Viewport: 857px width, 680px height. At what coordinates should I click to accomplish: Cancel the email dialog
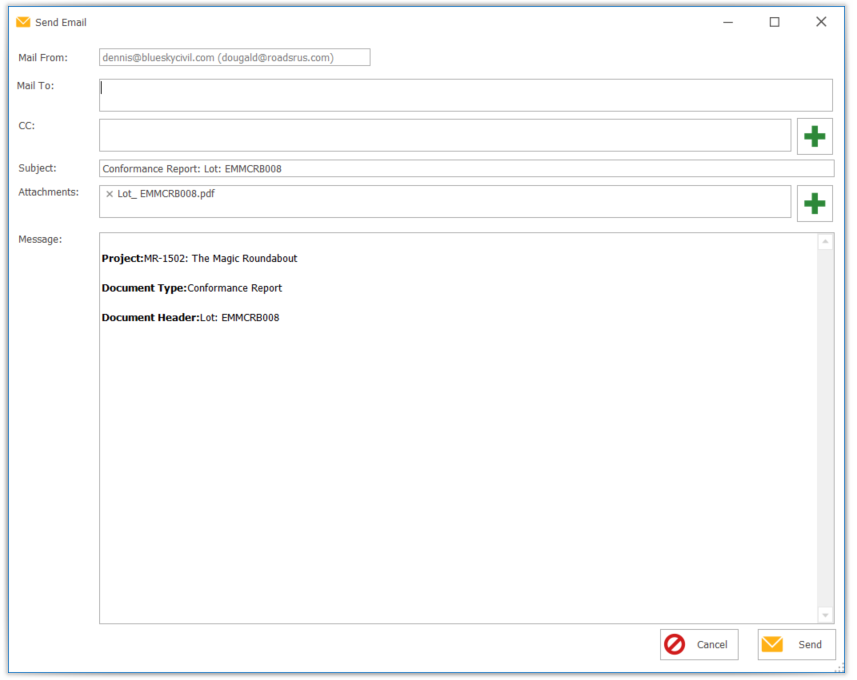click(699, 645)
